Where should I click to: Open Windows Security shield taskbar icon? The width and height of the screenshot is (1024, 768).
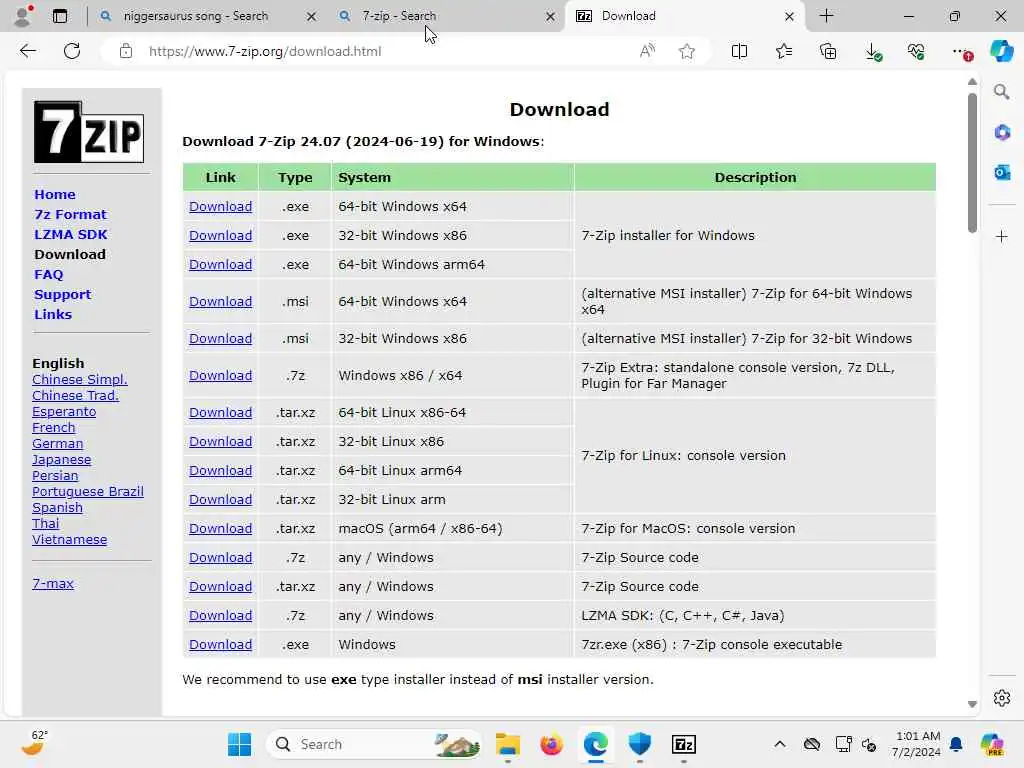pyautogui.click(x=639, y=744)
